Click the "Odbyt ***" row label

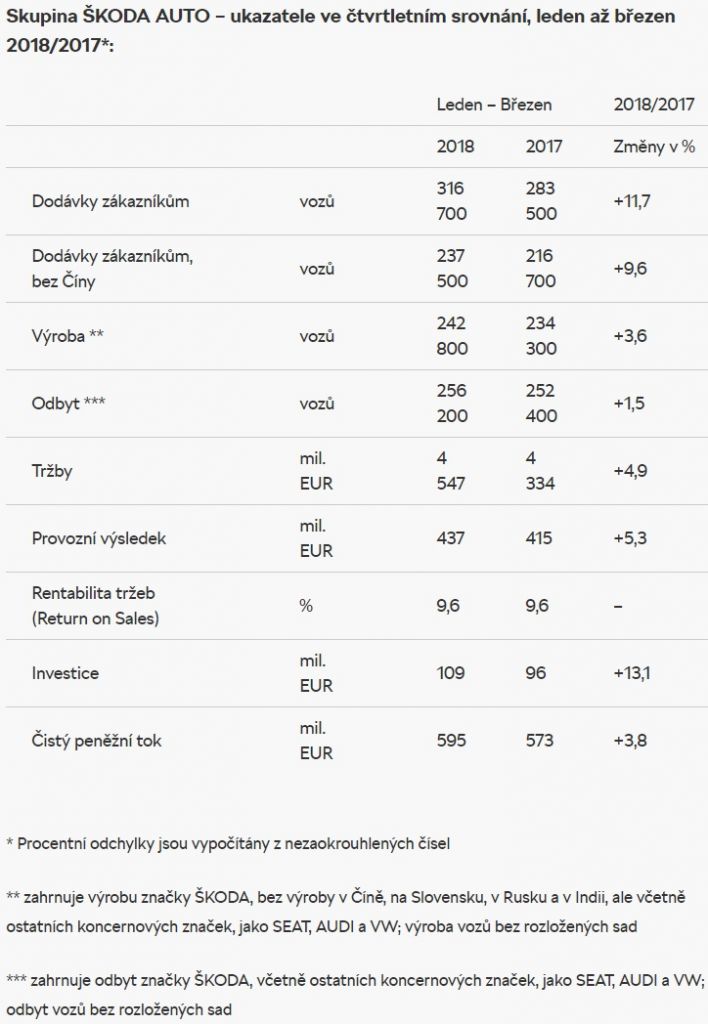click(69, 403)
